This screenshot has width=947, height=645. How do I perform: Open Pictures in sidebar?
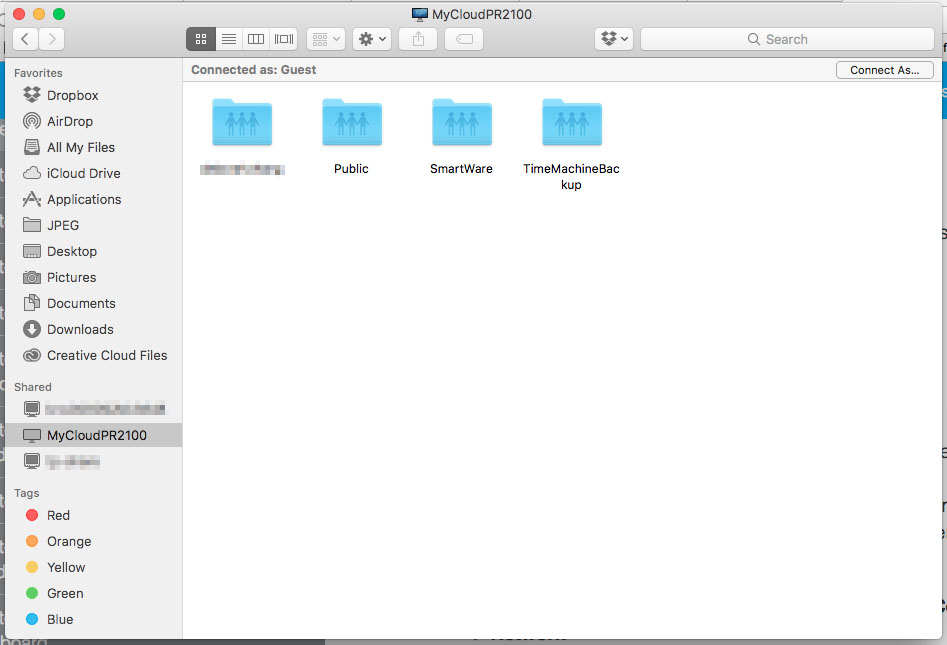93,277
